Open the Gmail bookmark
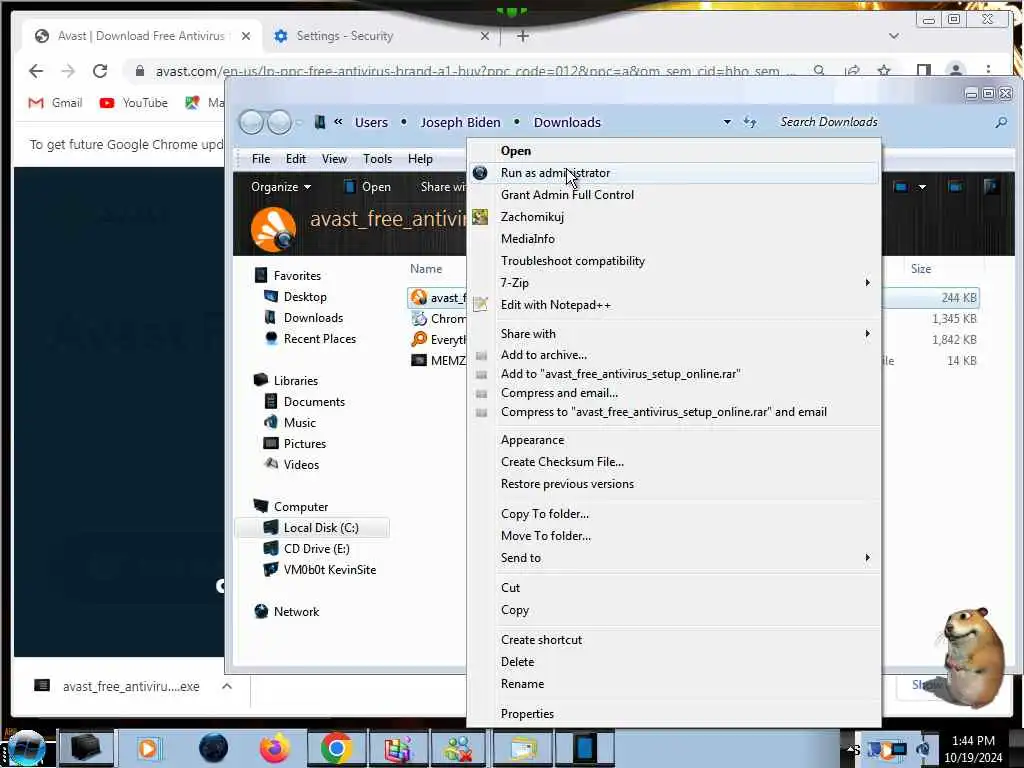The height and width of the screenshot is (768, 1024). pos(56,103)
